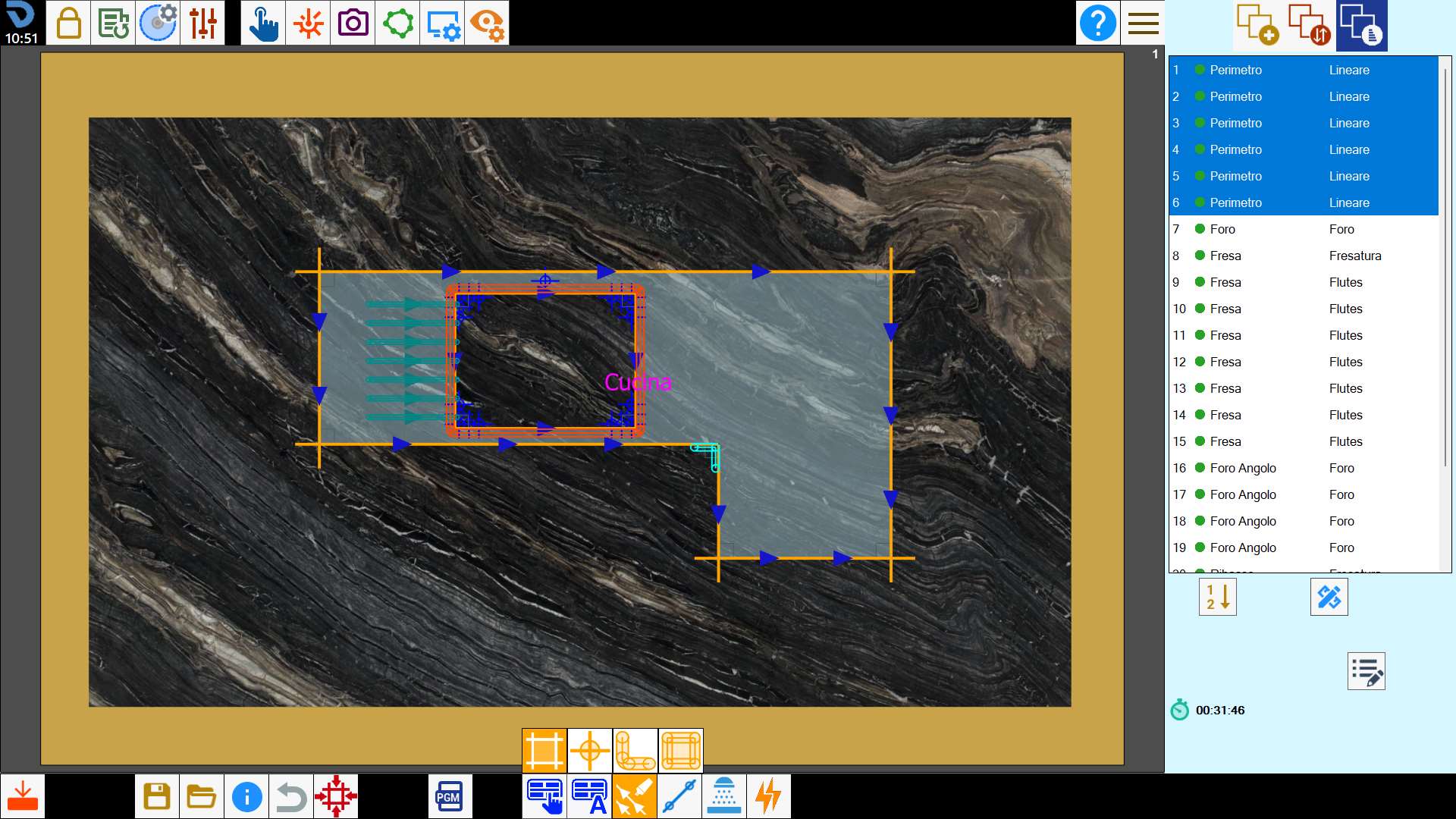
Task: Open the monitor settings icon
Action: tap(442, 23)
